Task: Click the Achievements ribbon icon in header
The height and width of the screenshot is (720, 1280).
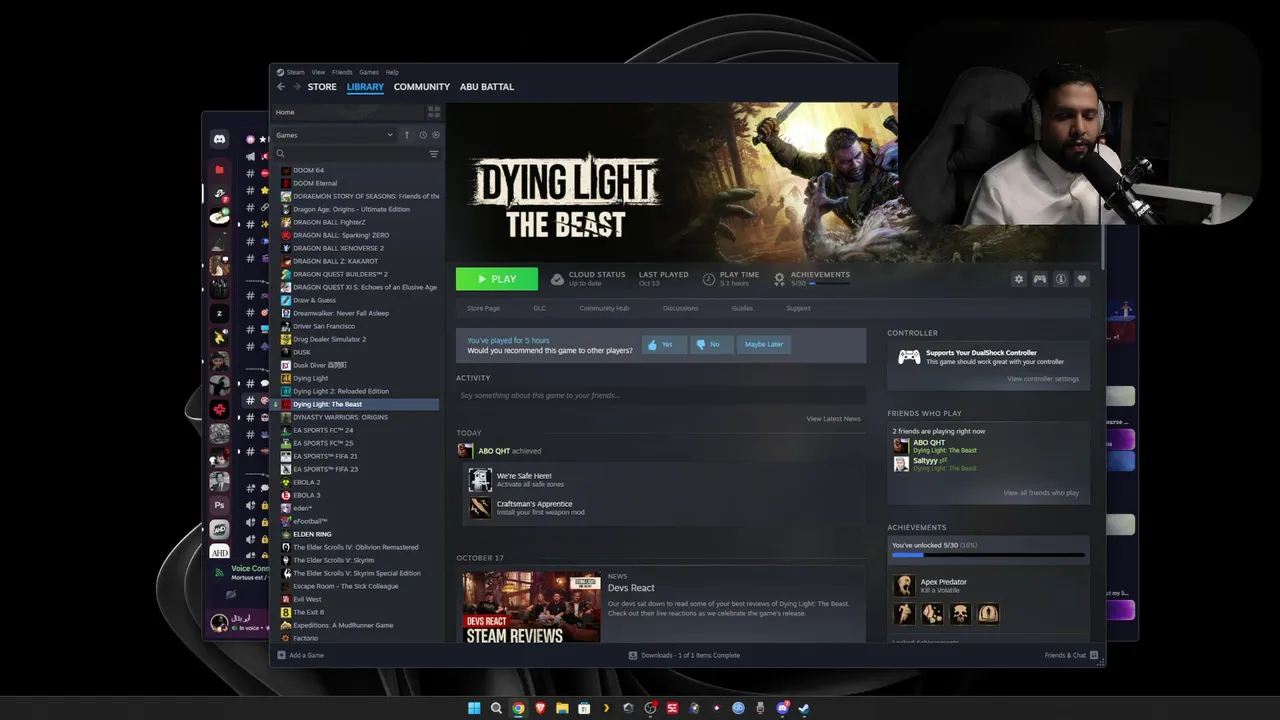Action: coord(780,279)
